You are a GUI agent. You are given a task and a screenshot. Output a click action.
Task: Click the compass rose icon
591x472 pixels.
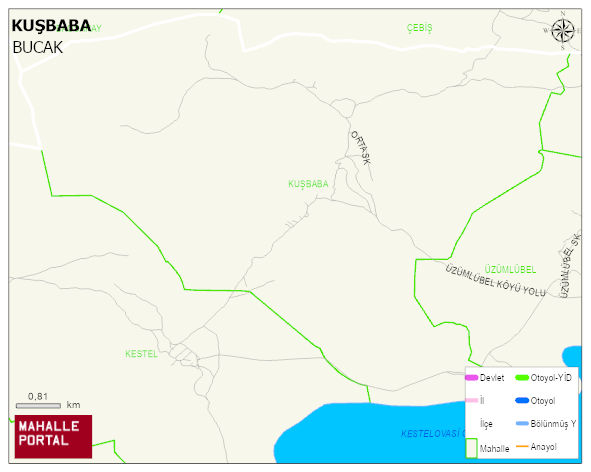(x=563, y=31)
